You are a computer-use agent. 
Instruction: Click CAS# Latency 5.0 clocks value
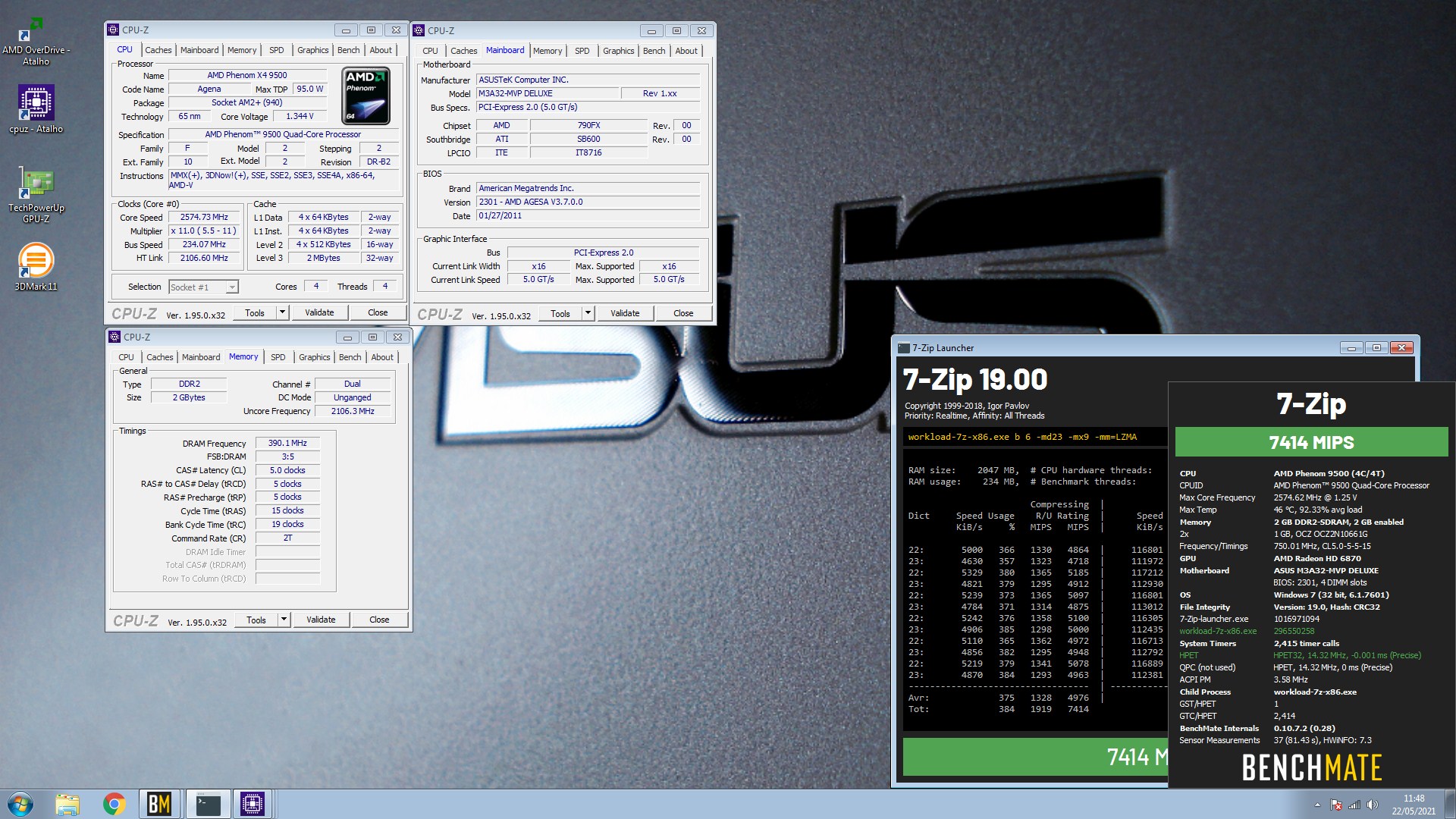click(x=287, y=470)
